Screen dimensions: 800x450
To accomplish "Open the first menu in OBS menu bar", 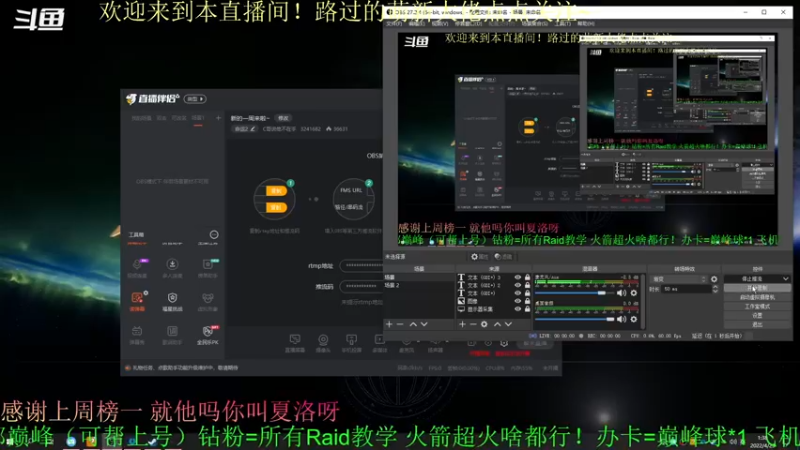I will coord(394,23).
